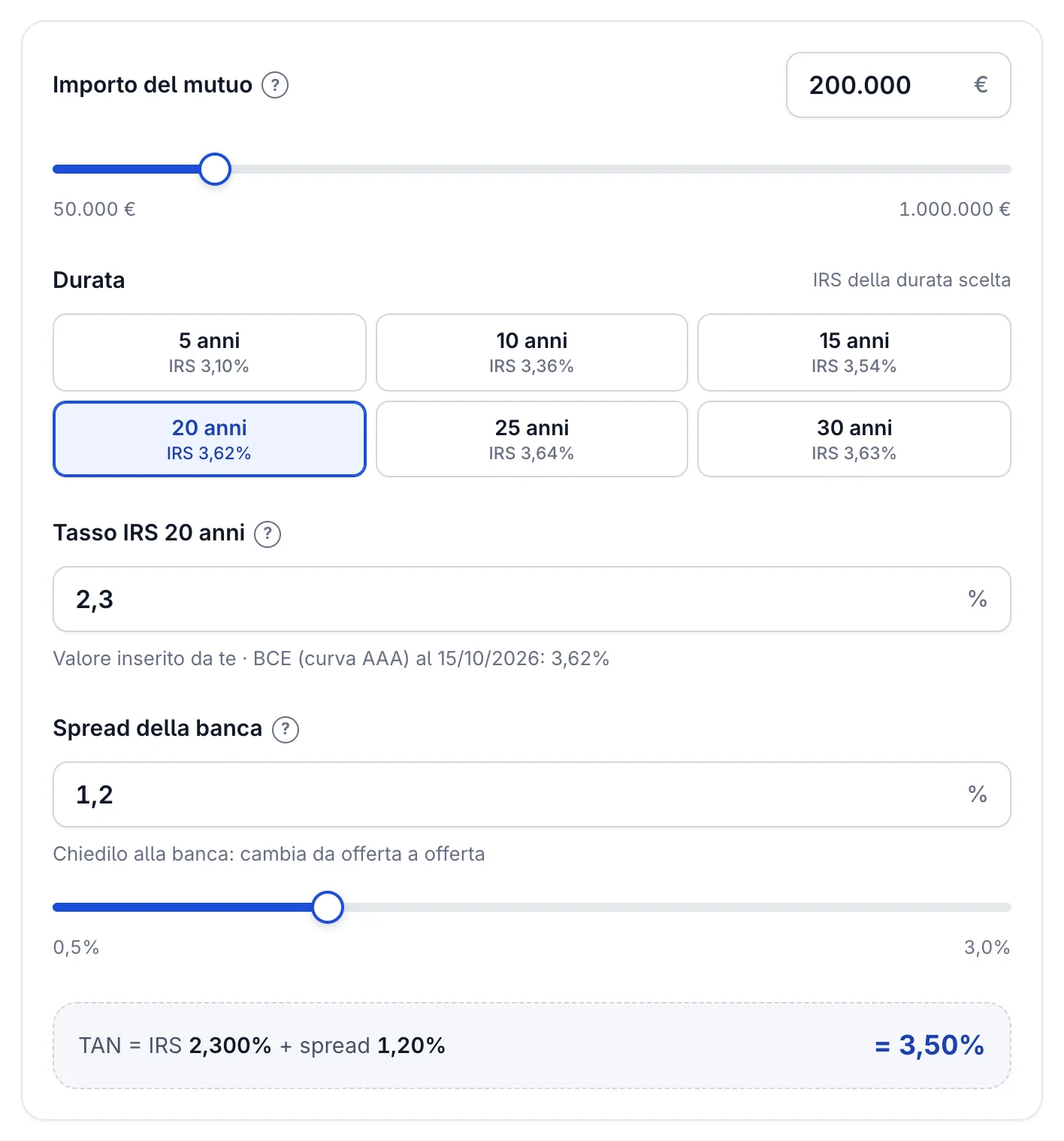This screenshot has width=1064, height=1141.
Task: Open help icon beside Spread della banca
Action: pyautogui.click(x=286, y=729)
